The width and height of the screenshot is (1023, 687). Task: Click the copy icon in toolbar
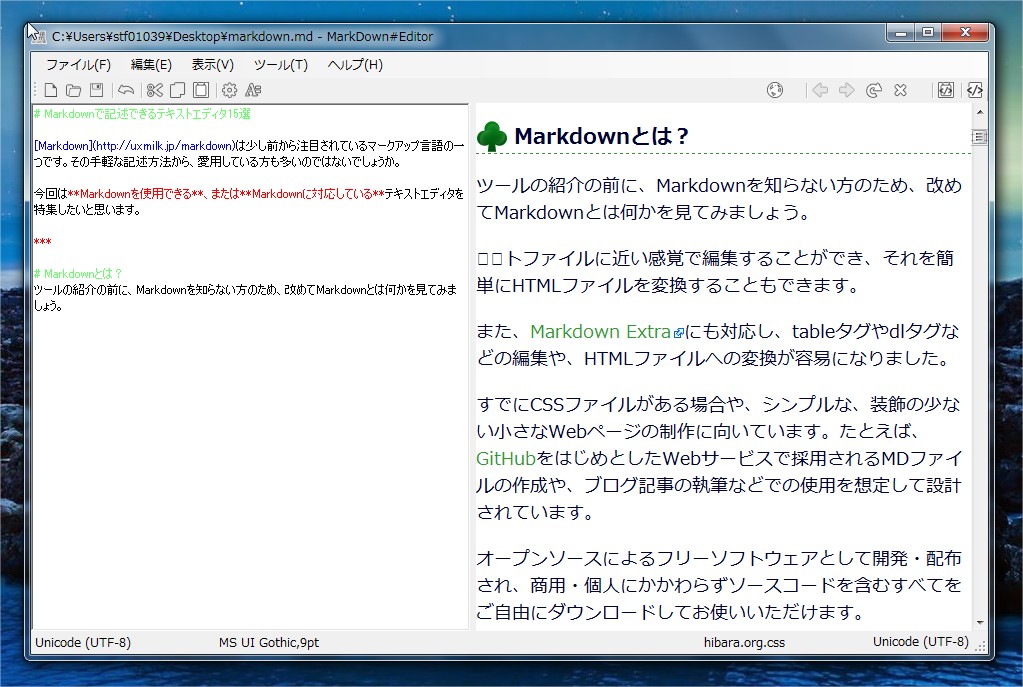click(x=177, y=90)
